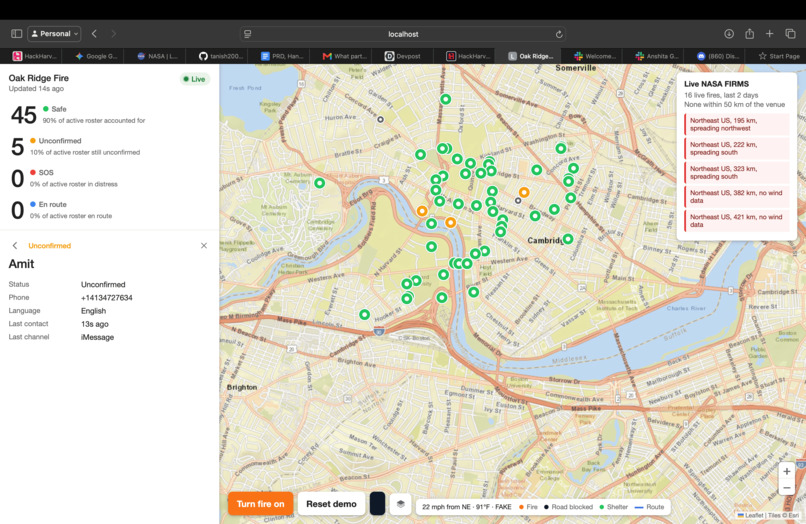The height and width of the screenshot is (524, 806).
Task: Toggle the Safari sidebar icon
Action: pyautogui.click(x=16, y=33)
